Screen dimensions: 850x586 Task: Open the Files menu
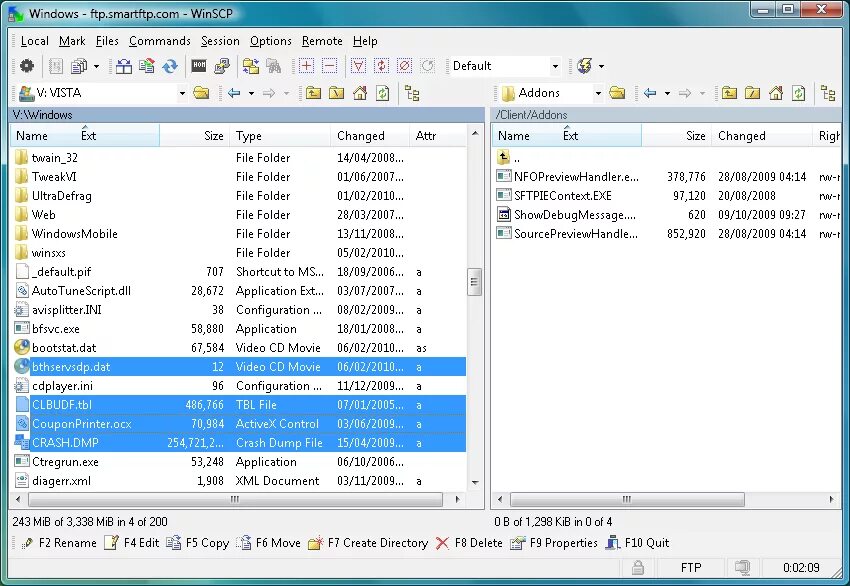107,41
